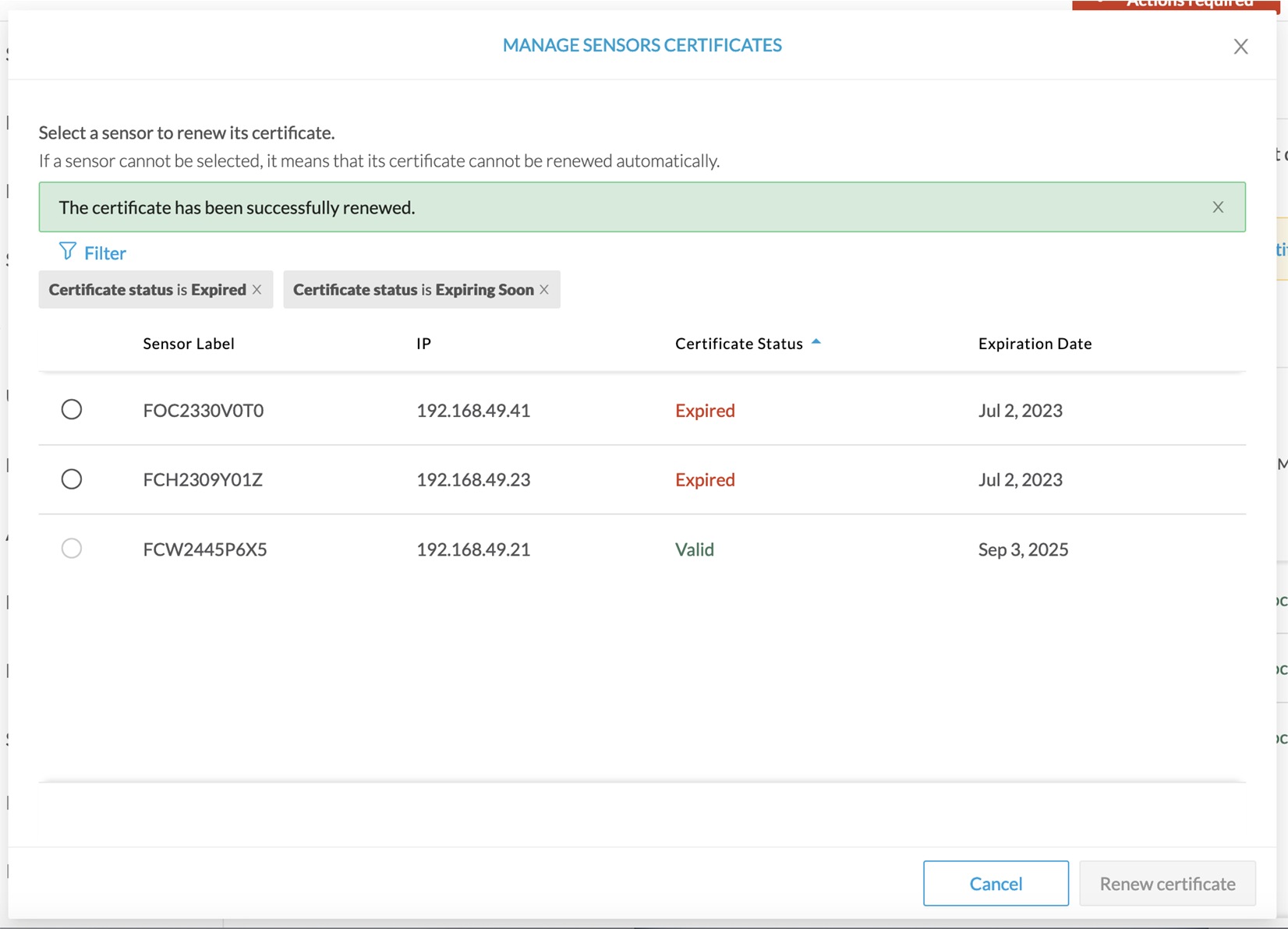The image size is (1288, 929).
Task: Click the Expired status text for FOC2330V0T0
Action: [x=704, y=410]
